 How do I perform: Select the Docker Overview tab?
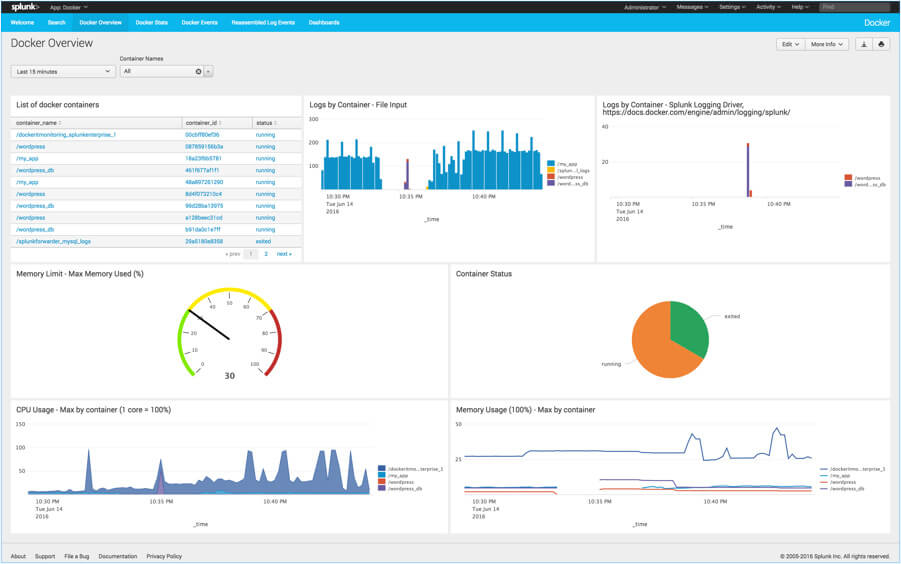click(x=101, y=22)
